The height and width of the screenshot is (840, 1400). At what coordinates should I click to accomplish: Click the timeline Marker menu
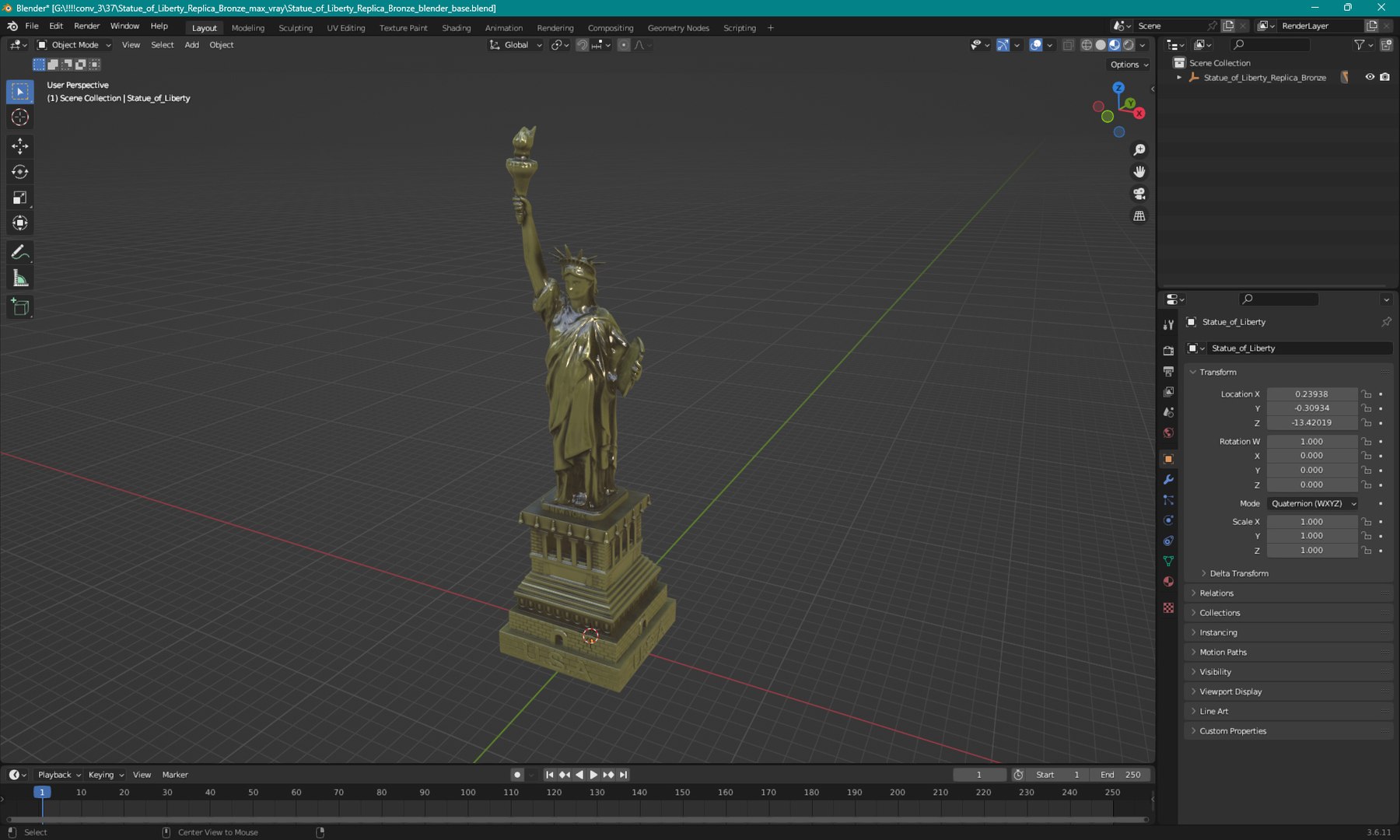point(175,775)
